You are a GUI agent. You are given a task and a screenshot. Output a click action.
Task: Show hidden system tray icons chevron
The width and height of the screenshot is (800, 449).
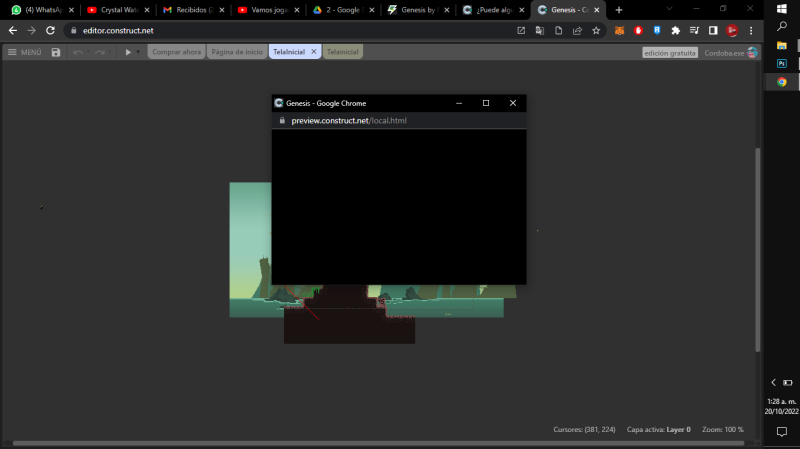773,382
